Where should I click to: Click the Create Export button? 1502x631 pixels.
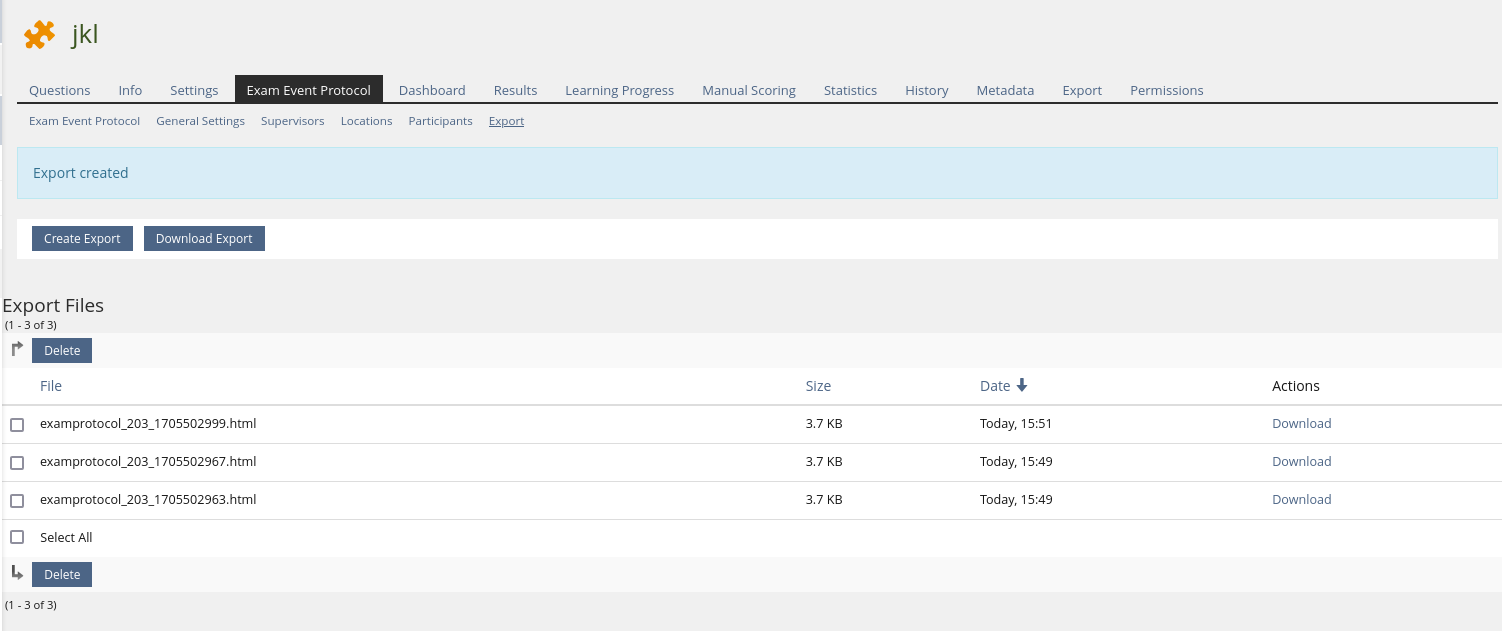82,239
